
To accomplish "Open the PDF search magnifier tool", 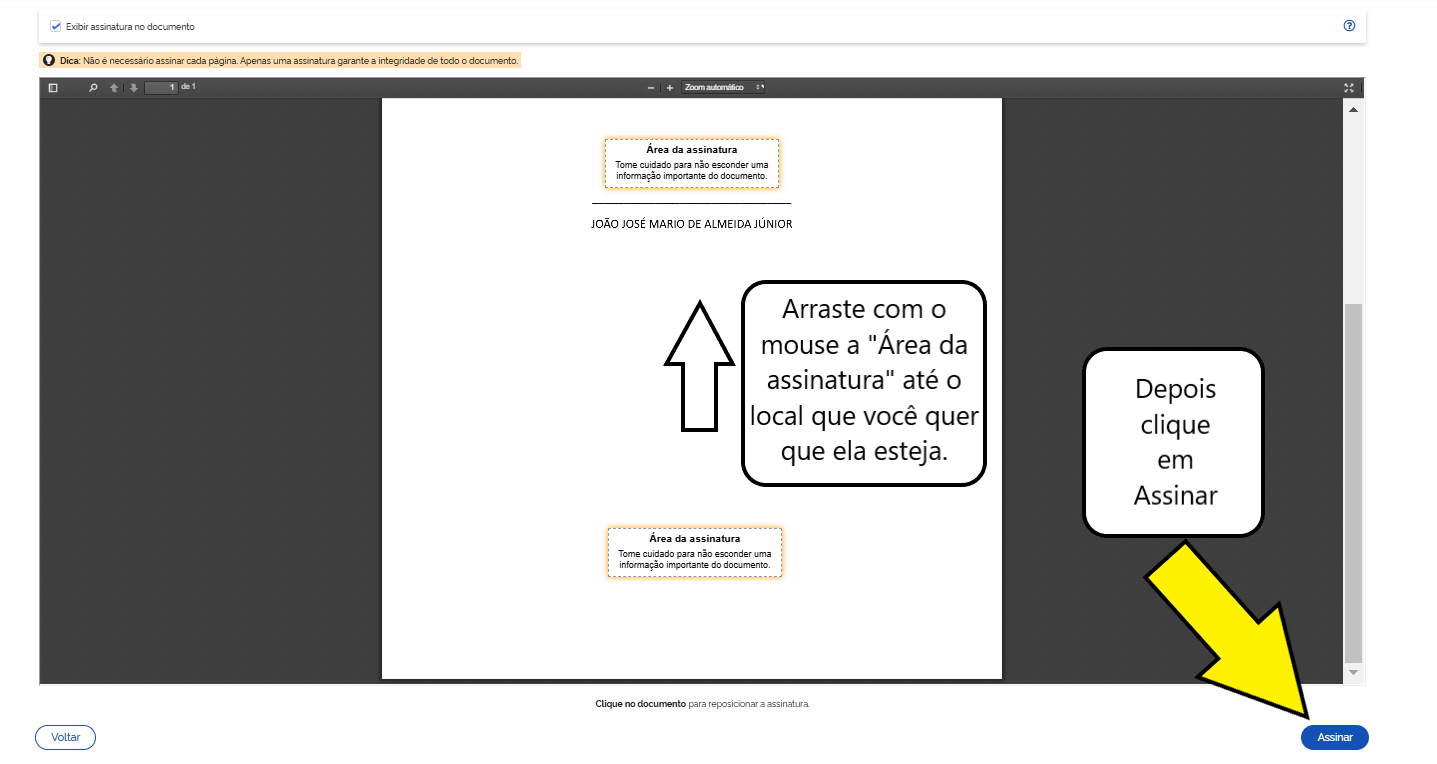I will [93, 88].
